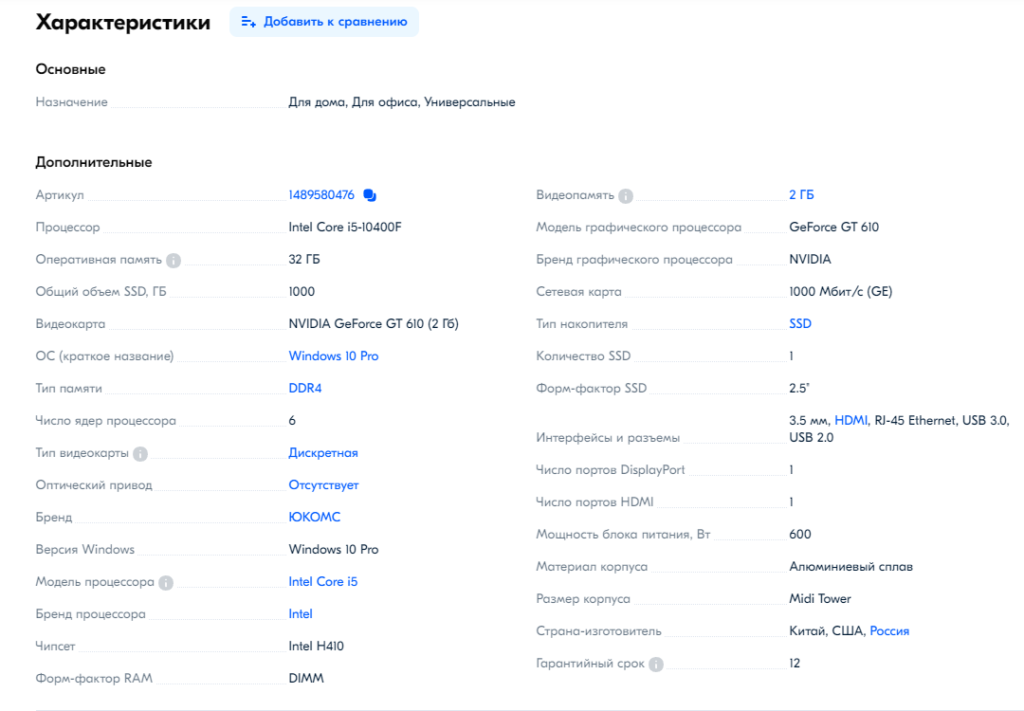The height and width of the screenshot is (711, 1024).
Task: Open the article number 1489580476 link
Action: point(321,195)
